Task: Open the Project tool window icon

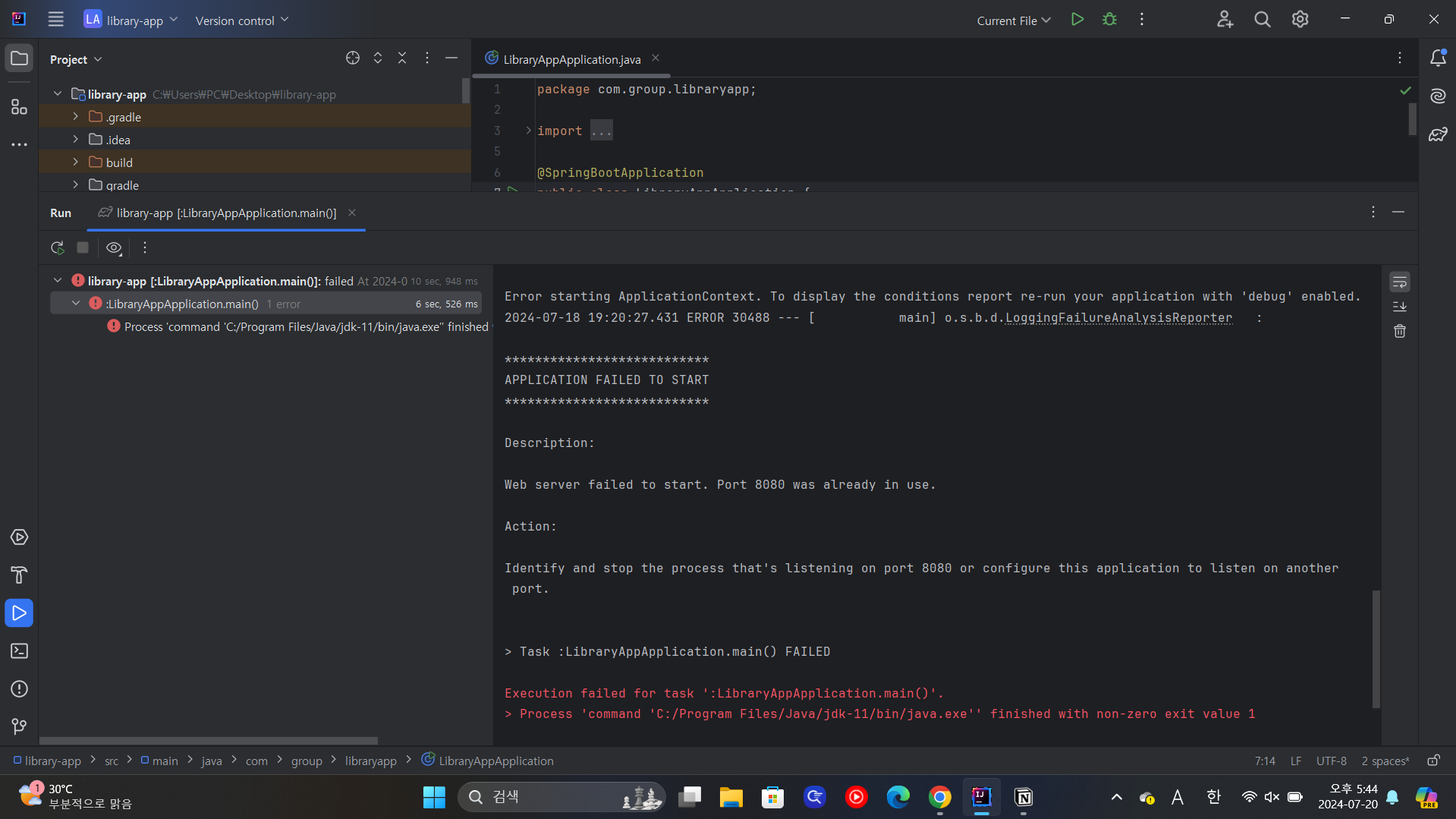Action: click(19, 58)
